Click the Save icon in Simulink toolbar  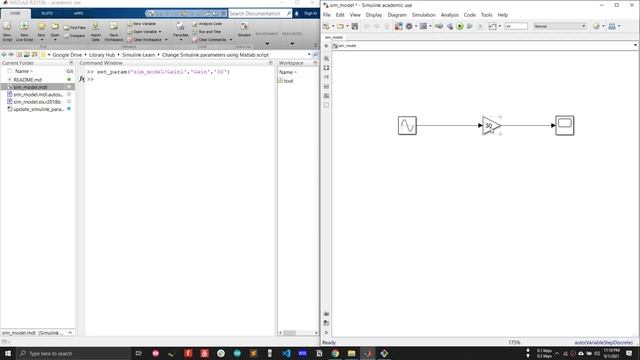[x=355, y=26]
